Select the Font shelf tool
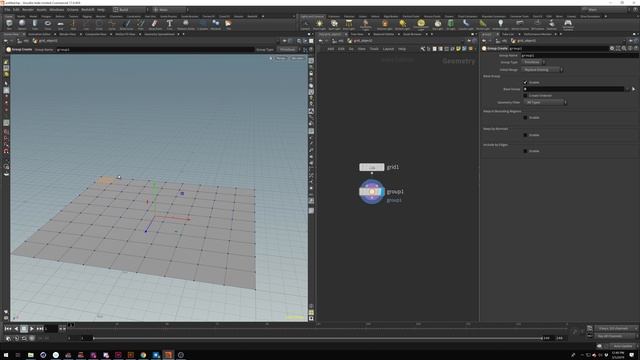 (x=169, y=24)
